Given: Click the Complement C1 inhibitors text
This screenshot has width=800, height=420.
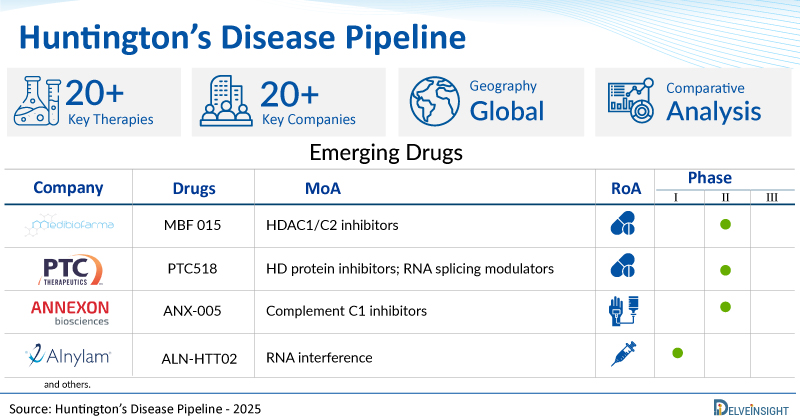Looking at the screenshot, I should [346, 311].
